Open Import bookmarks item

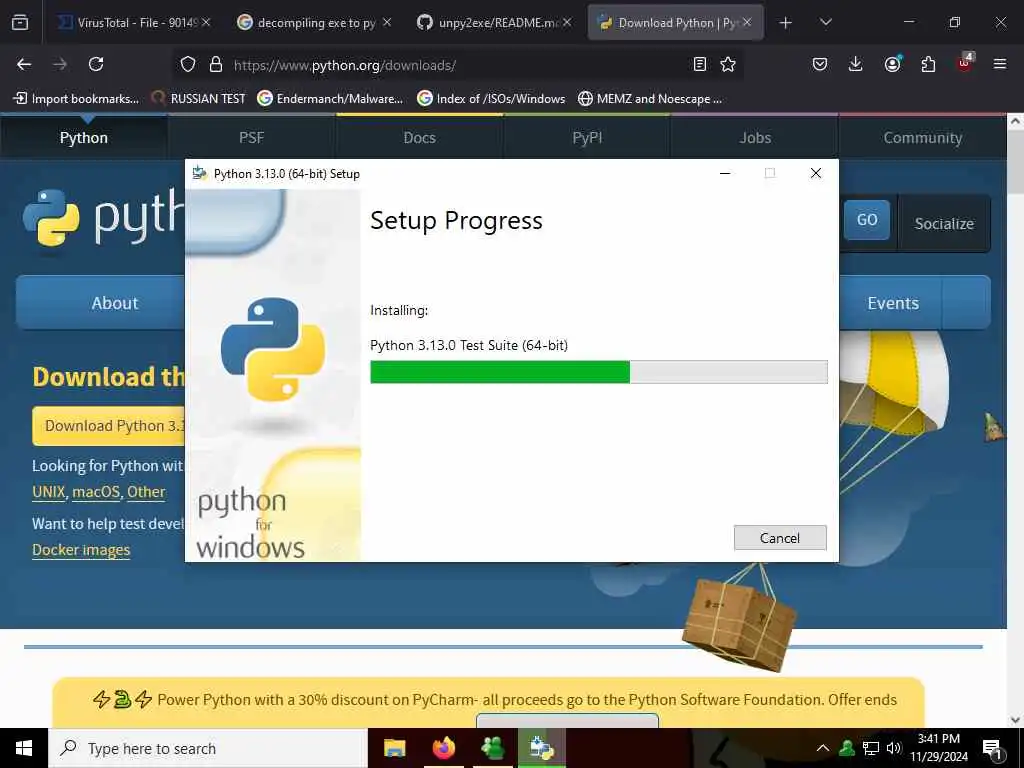[76, 99]
